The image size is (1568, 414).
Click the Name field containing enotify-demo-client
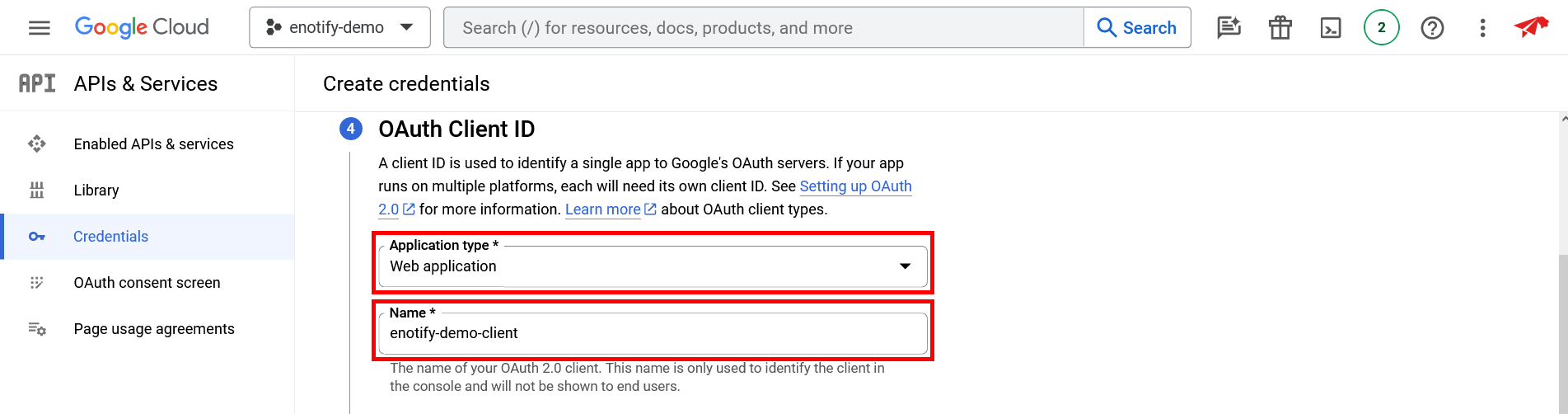pyautogui.click(x=653, y=333)
